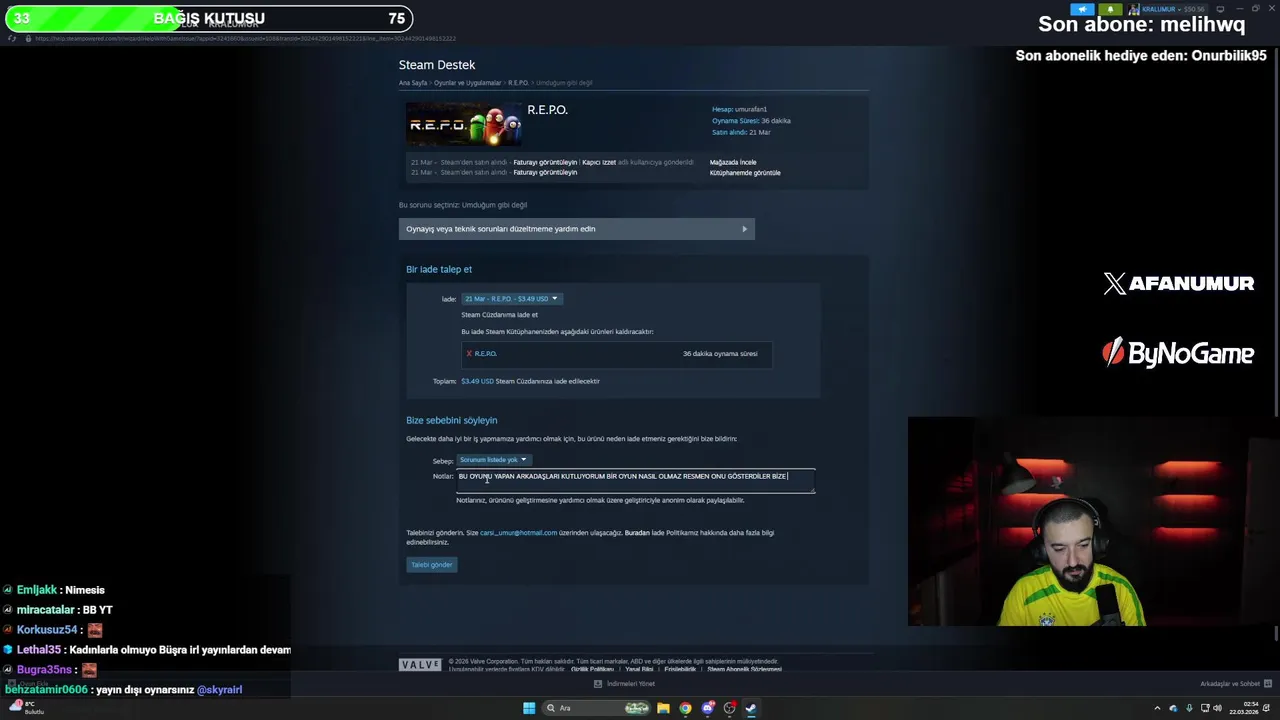
Task: Open Google Chrome from the taskbar
Action: 685,708
